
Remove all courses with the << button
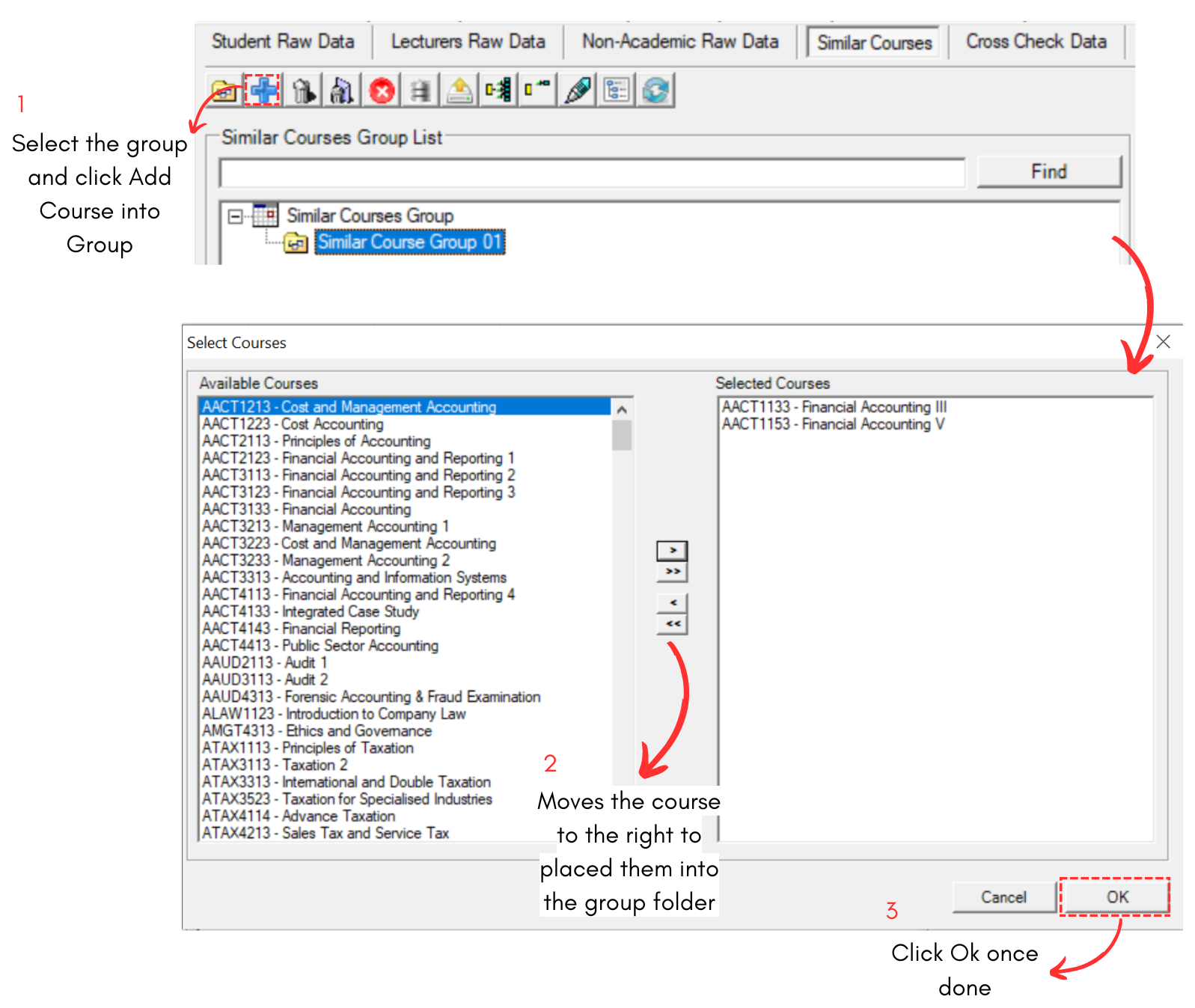[673, 623]
